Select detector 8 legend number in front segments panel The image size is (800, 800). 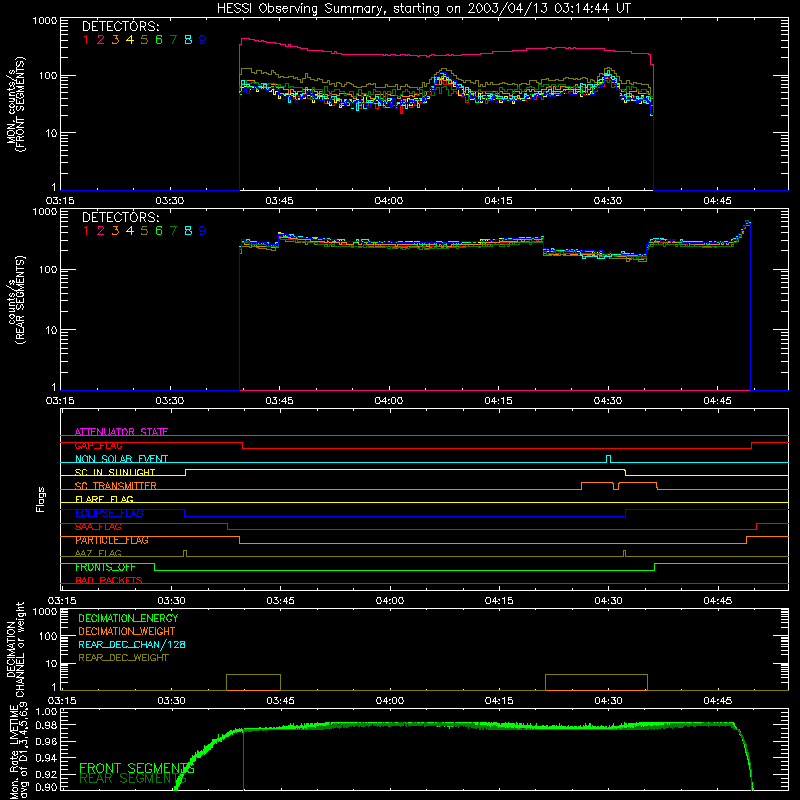tap(188, 40)
